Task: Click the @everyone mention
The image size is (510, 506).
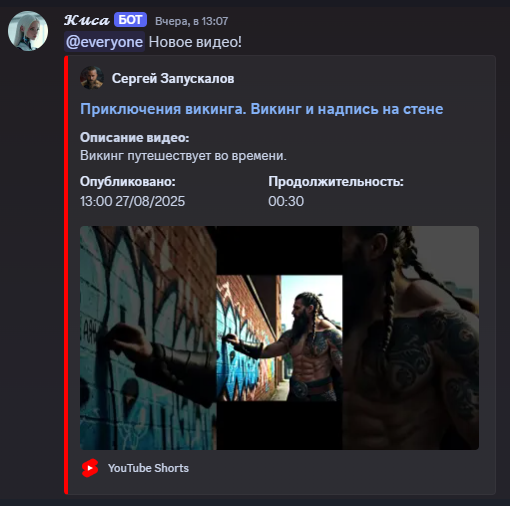Action: click(105, 42)
